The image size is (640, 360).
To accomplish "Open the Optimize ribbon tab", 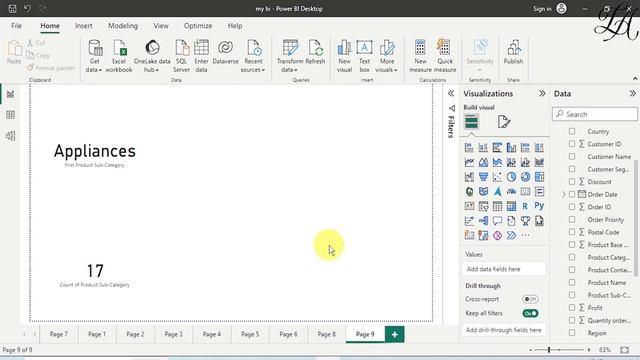I will pos(198,26).
